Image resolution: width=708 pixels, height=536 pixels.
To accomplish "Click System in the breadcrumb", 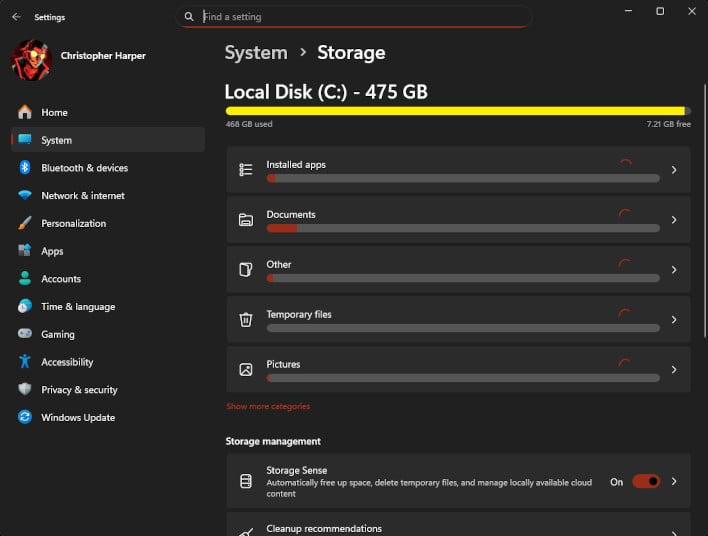I will [256, 53].
